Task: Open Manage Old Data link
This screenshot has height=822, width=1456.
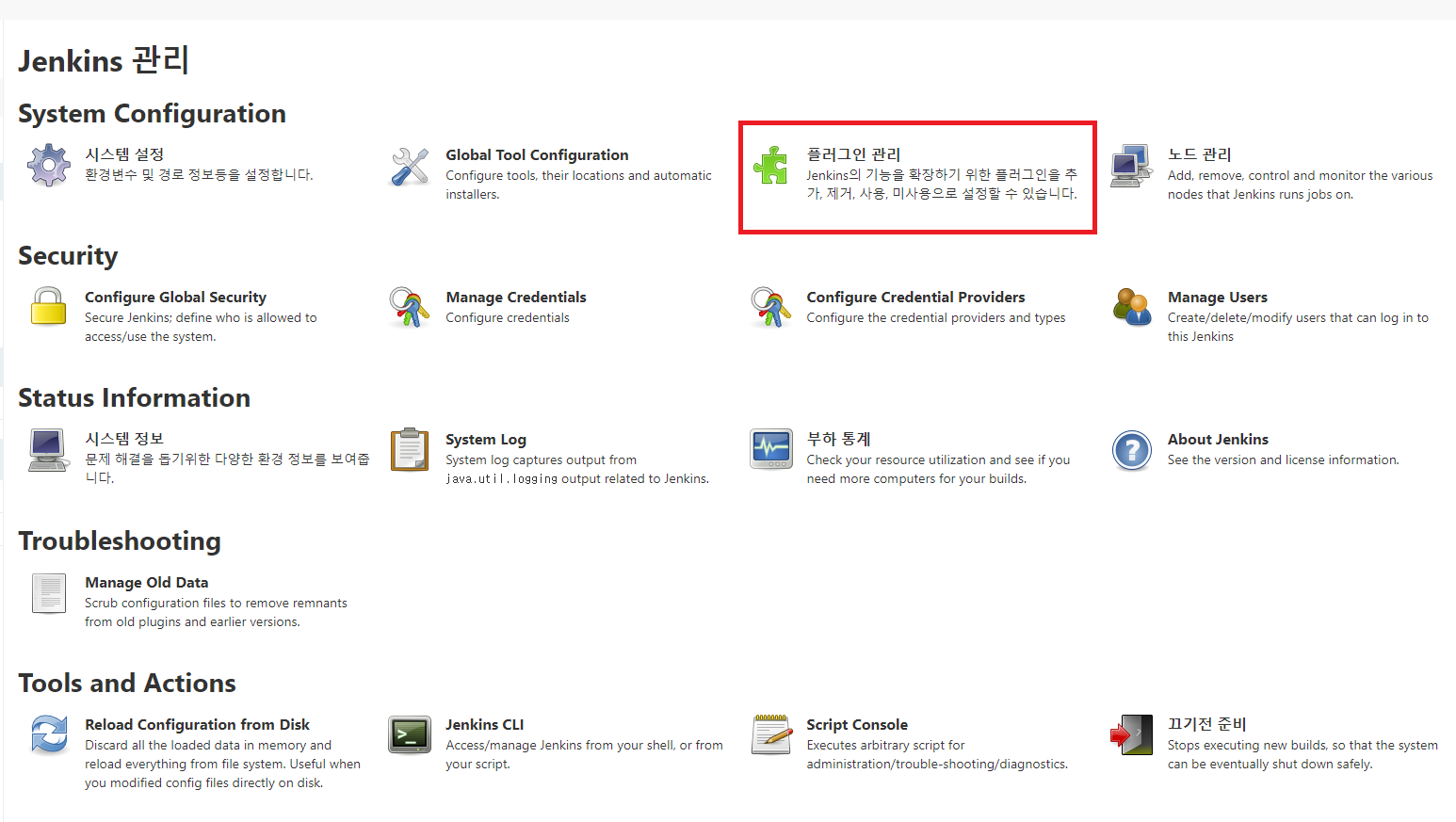Action: [147, 582]
